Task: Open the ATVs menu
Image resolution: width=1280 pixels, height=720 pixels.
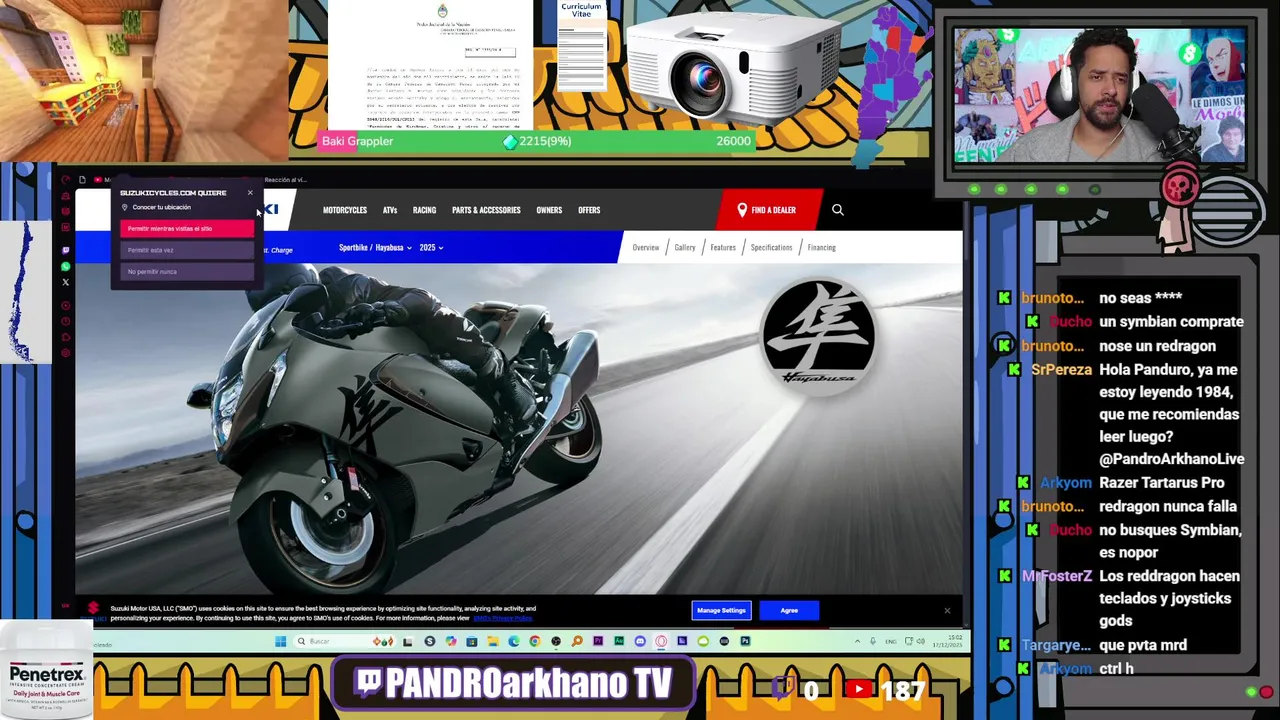Action: [390, 210]
